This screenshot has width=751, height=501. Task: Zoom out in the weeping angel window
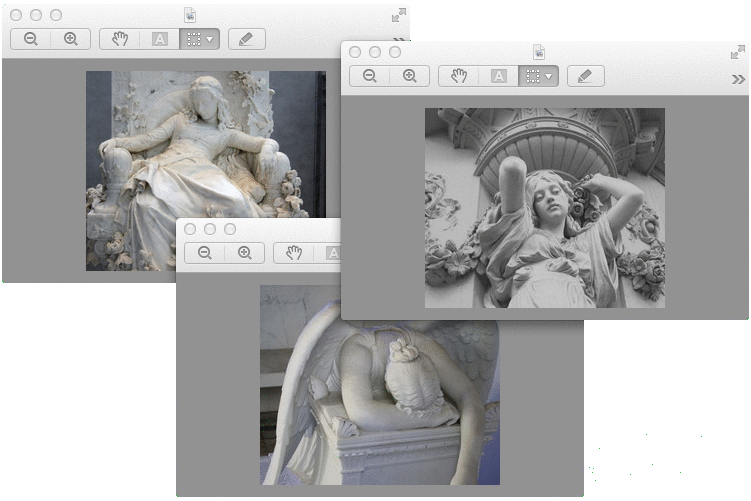205,253
